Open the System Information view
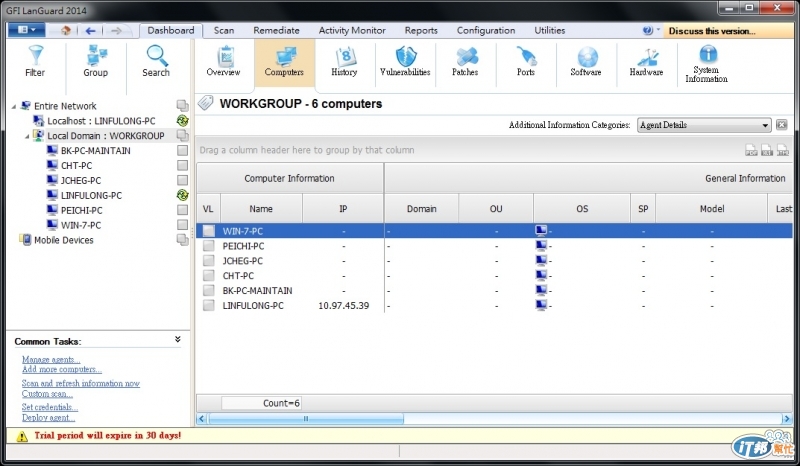Viewport: 800px width, 466px height. (x=707, y=64)
